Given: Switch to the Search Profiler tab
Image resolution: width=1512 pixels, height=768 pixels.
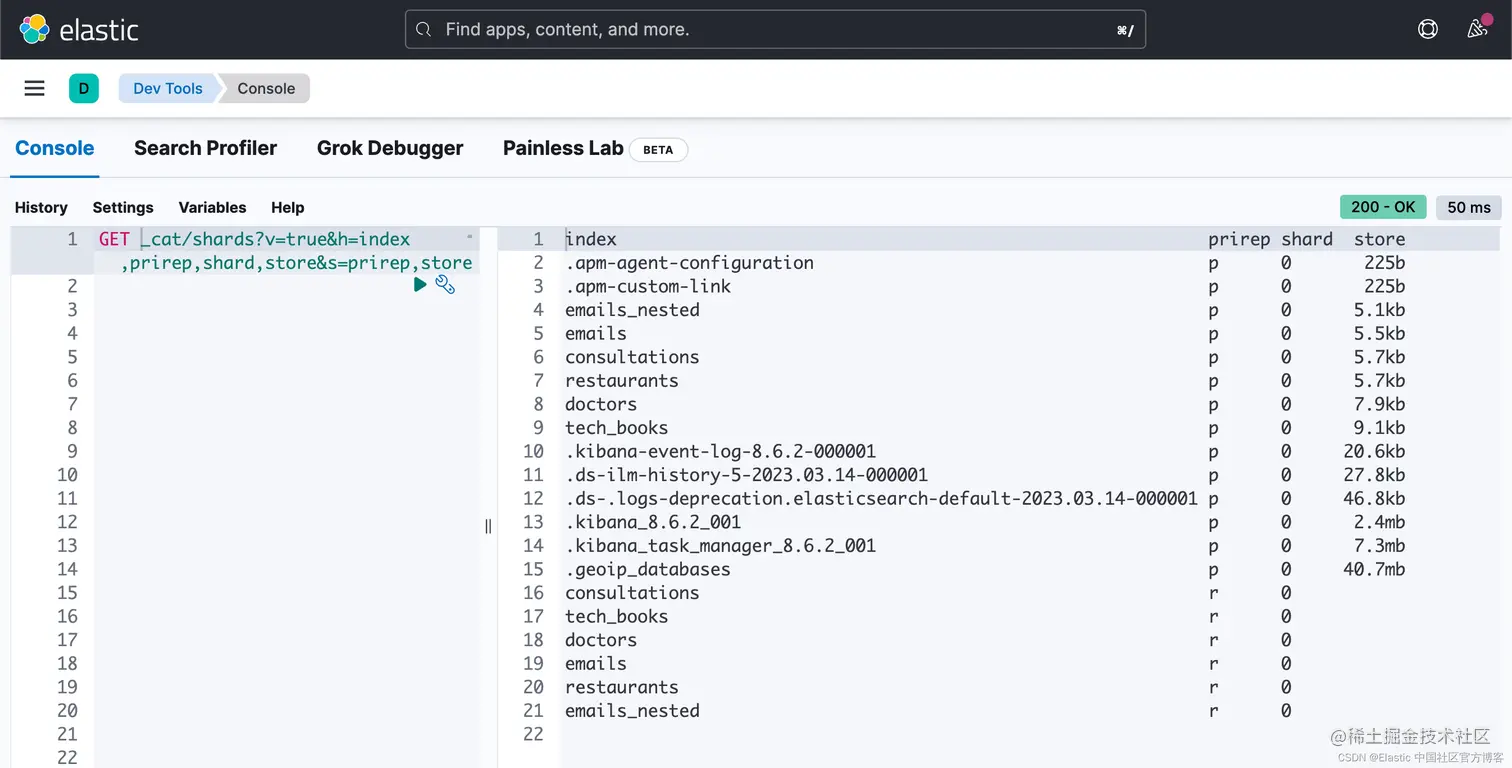Looking at the screenshot, I should tap(205, 148).
